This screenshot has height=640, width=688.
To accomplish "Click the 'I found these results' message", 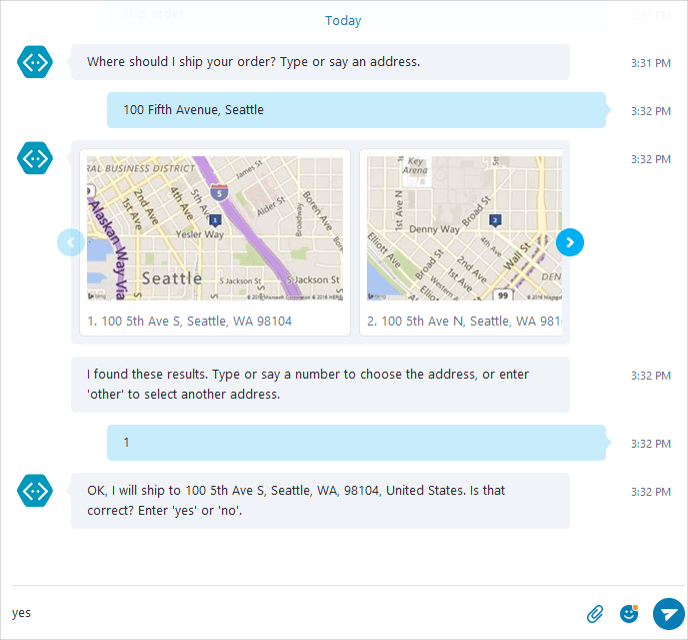I will tap(320, 385).
